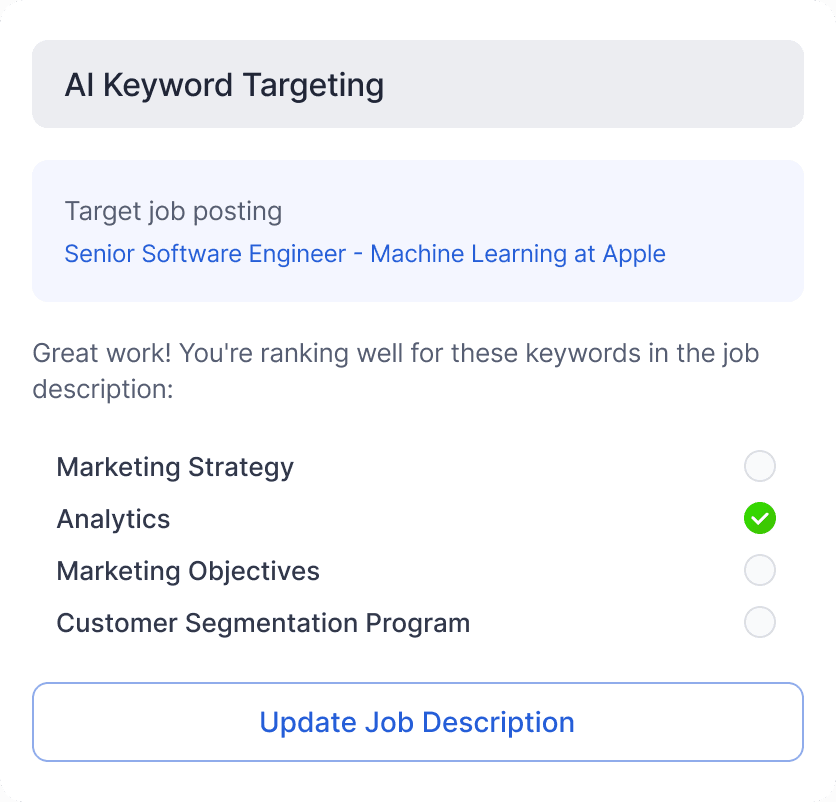Open the Senior Software Engineer job posting link
Viewport: 836px width, 802px height.
[364, 254]
